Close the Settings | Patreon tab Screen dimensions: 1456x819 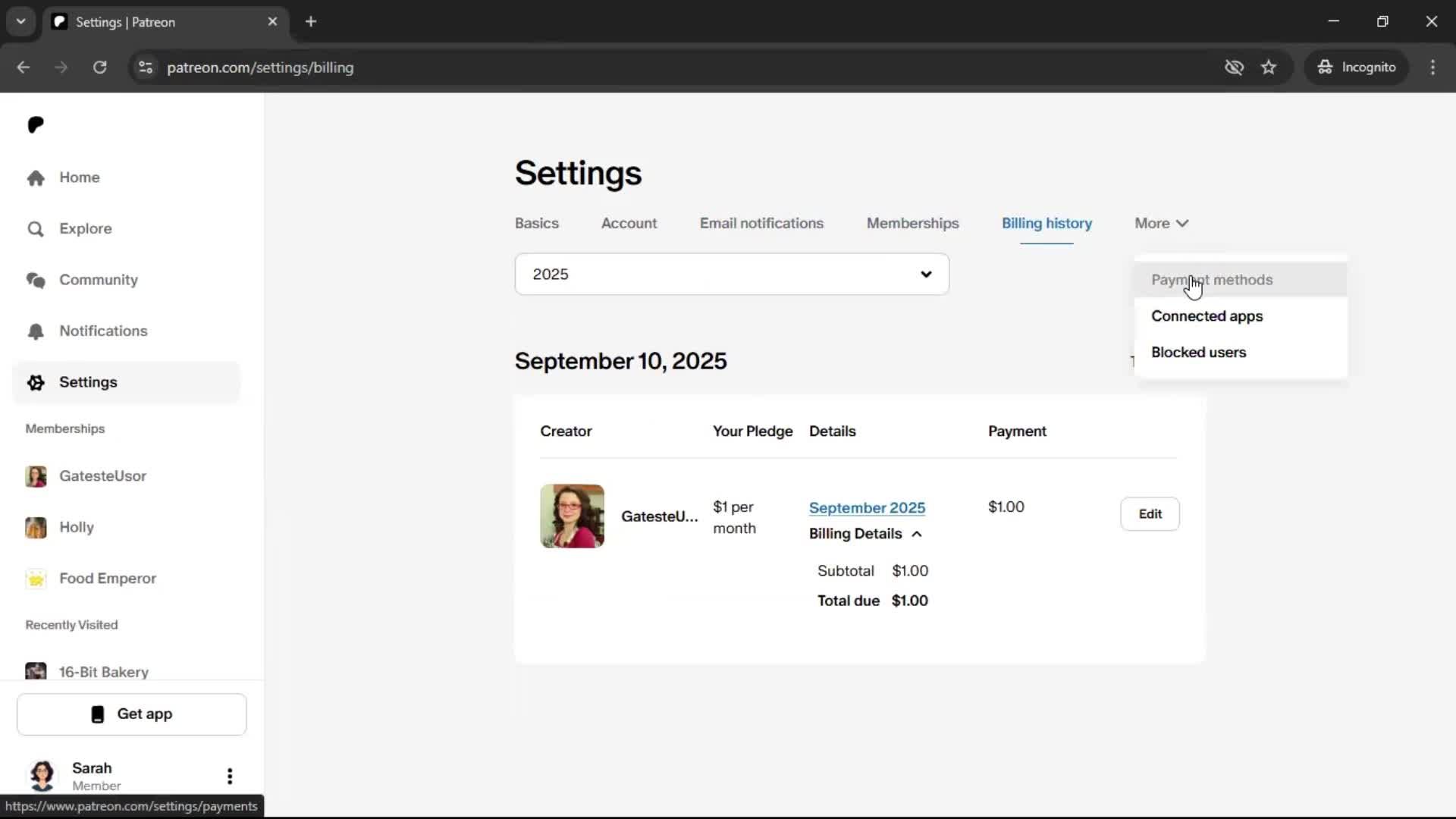[272, 22]
